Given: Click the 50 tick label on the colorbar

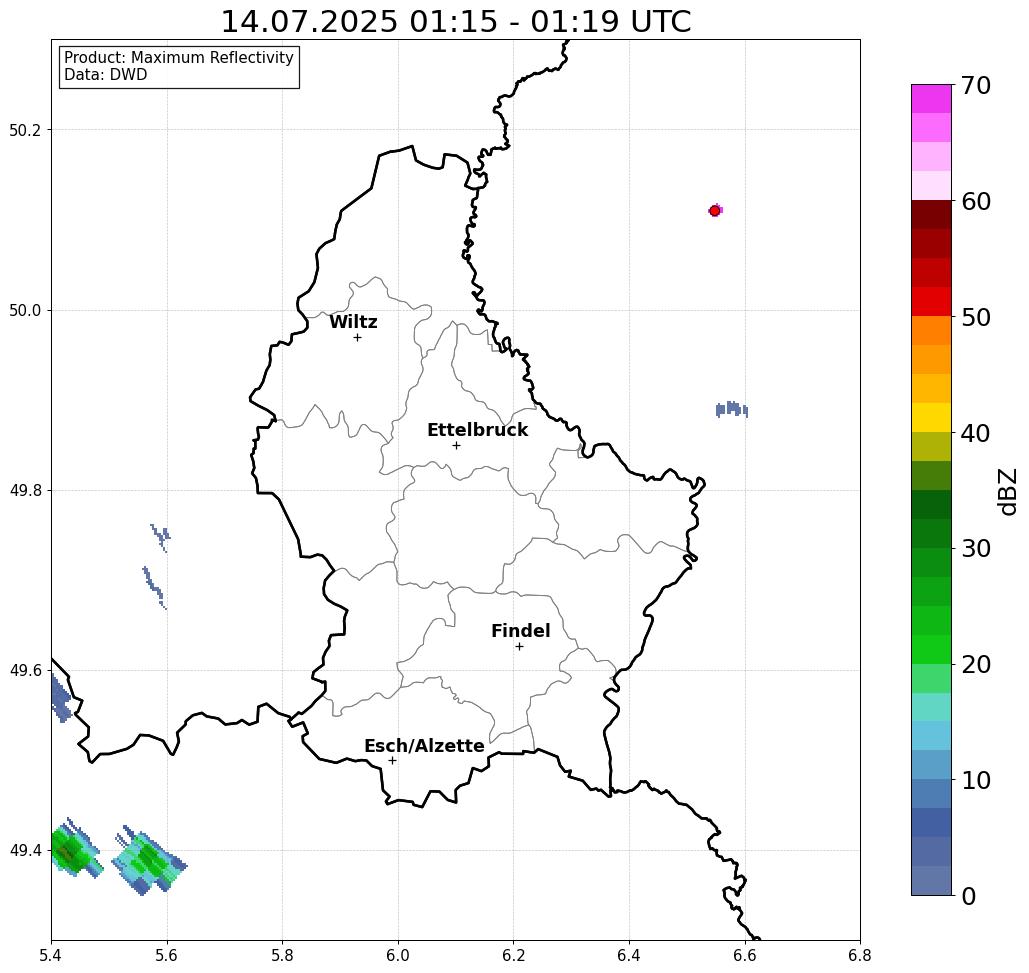Looking at the screenshot, I should 976,317.
